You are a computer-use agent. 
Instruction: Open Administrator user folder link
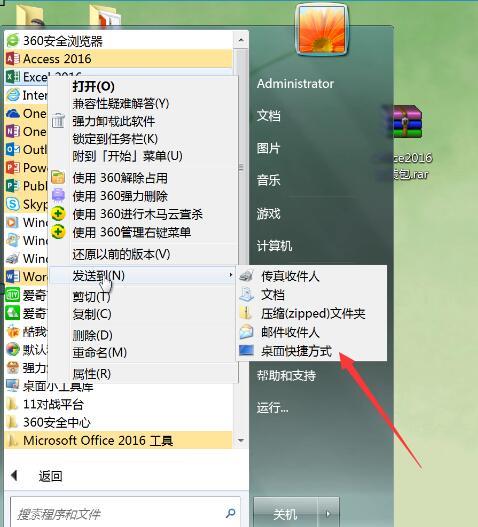click(295, 83)
